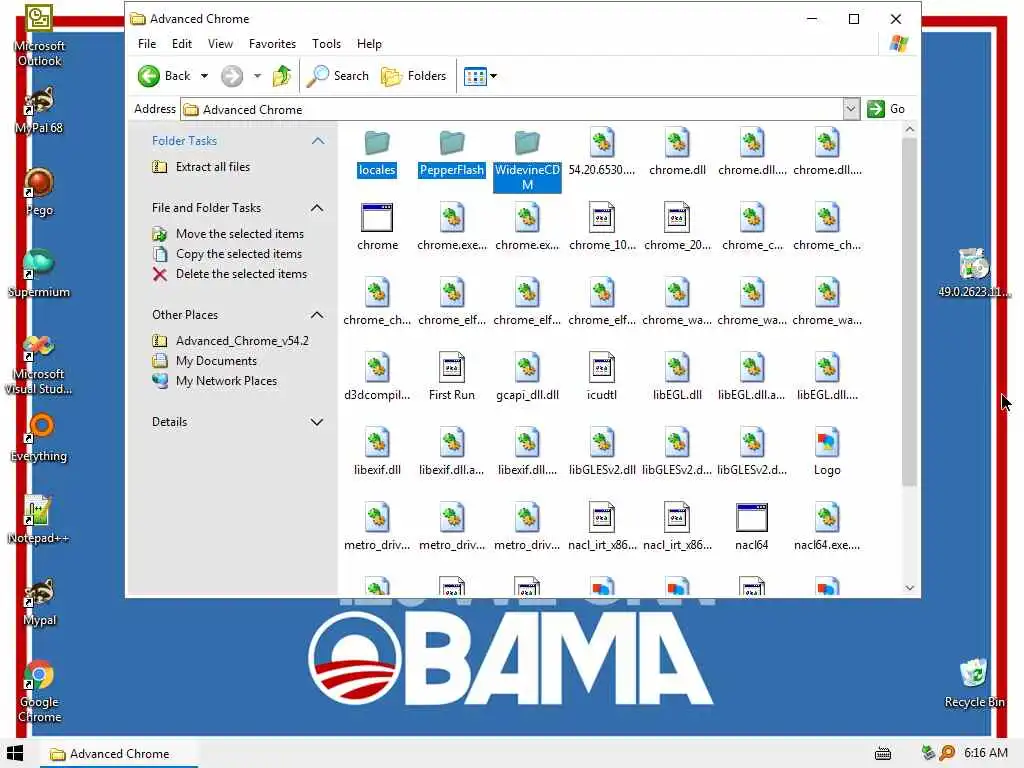Collapse the Folder Tasks section

[x=318, y=141]
